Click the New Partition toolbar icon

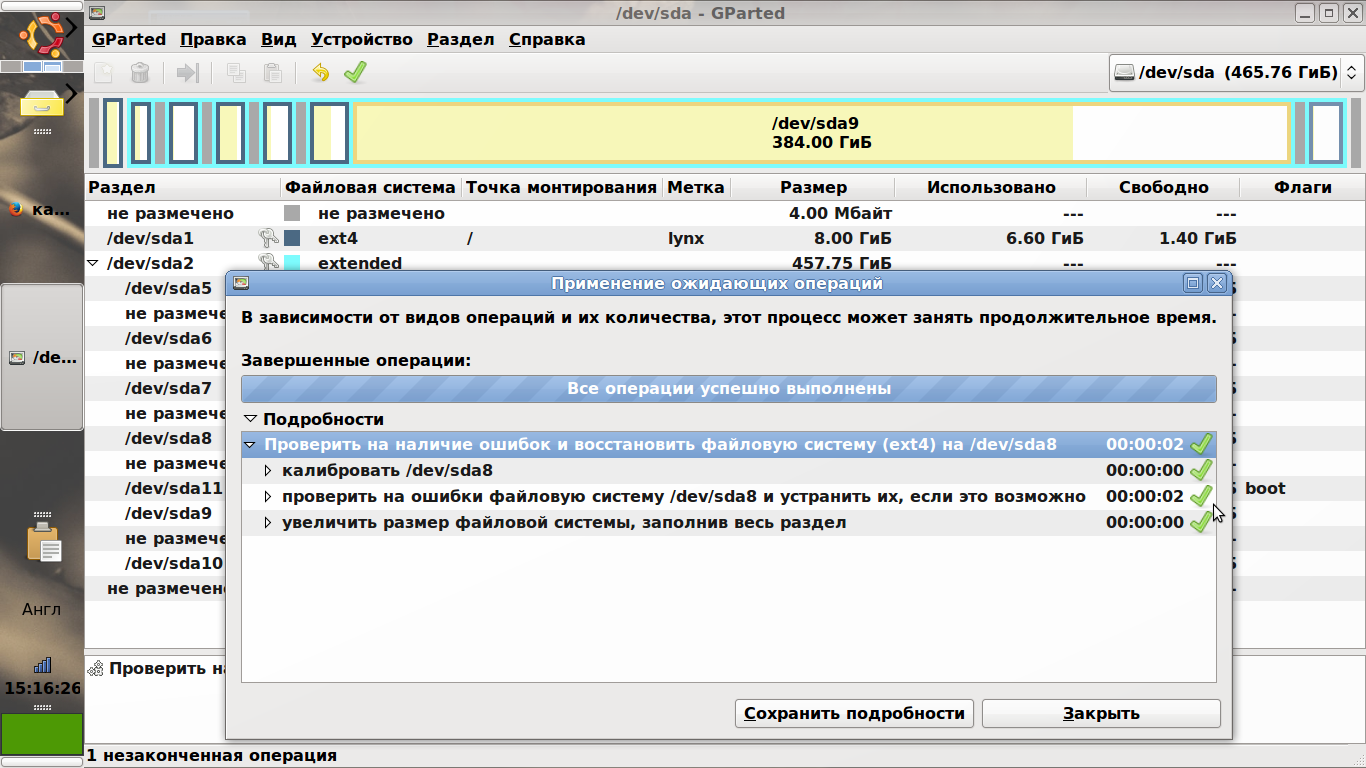pyautogui.click(x=103, y=73)
